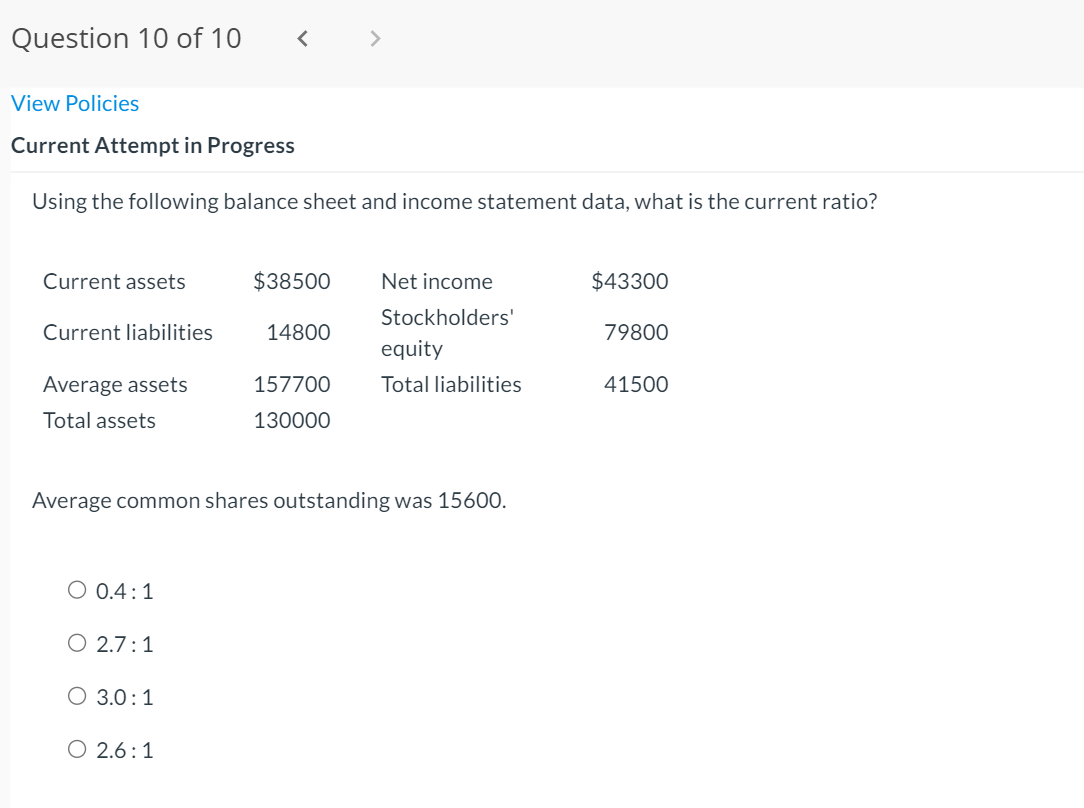Click the 2.7:1 answer label text
This screenshot has width=1084, height=808.
pos(124,644)
